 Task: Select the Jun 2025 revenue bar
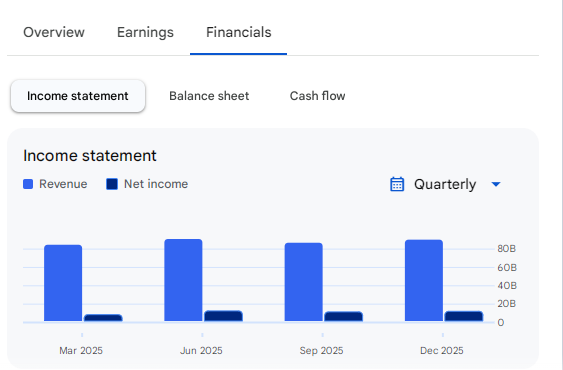[x=183, y=280]
